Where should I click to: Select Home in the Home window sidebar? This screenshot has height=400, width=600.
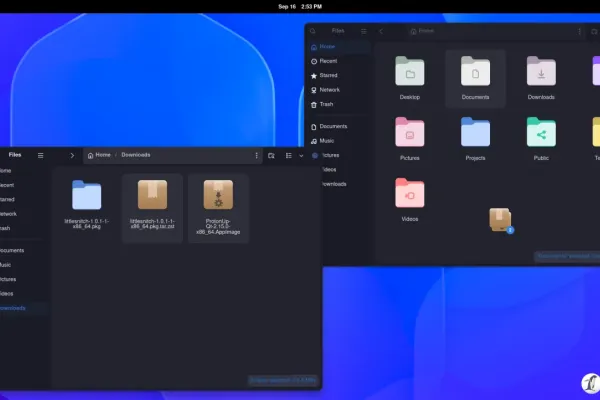tap(339, 47)
